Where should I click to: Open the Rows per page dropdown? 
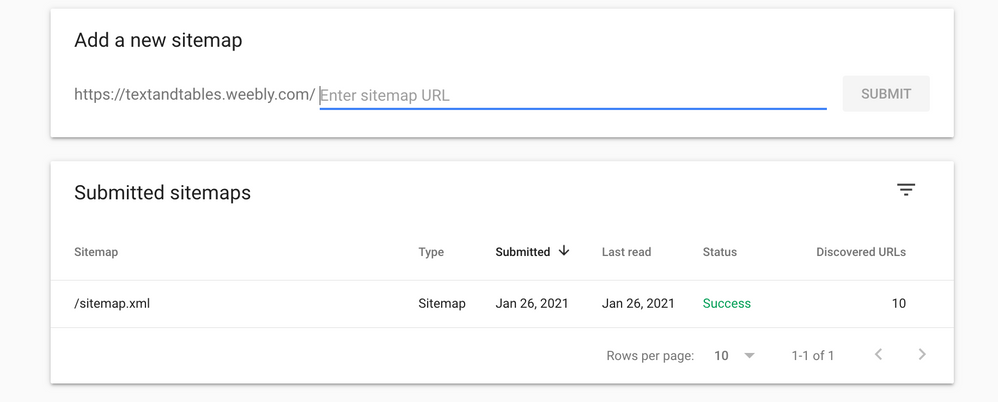coord(735,356)
